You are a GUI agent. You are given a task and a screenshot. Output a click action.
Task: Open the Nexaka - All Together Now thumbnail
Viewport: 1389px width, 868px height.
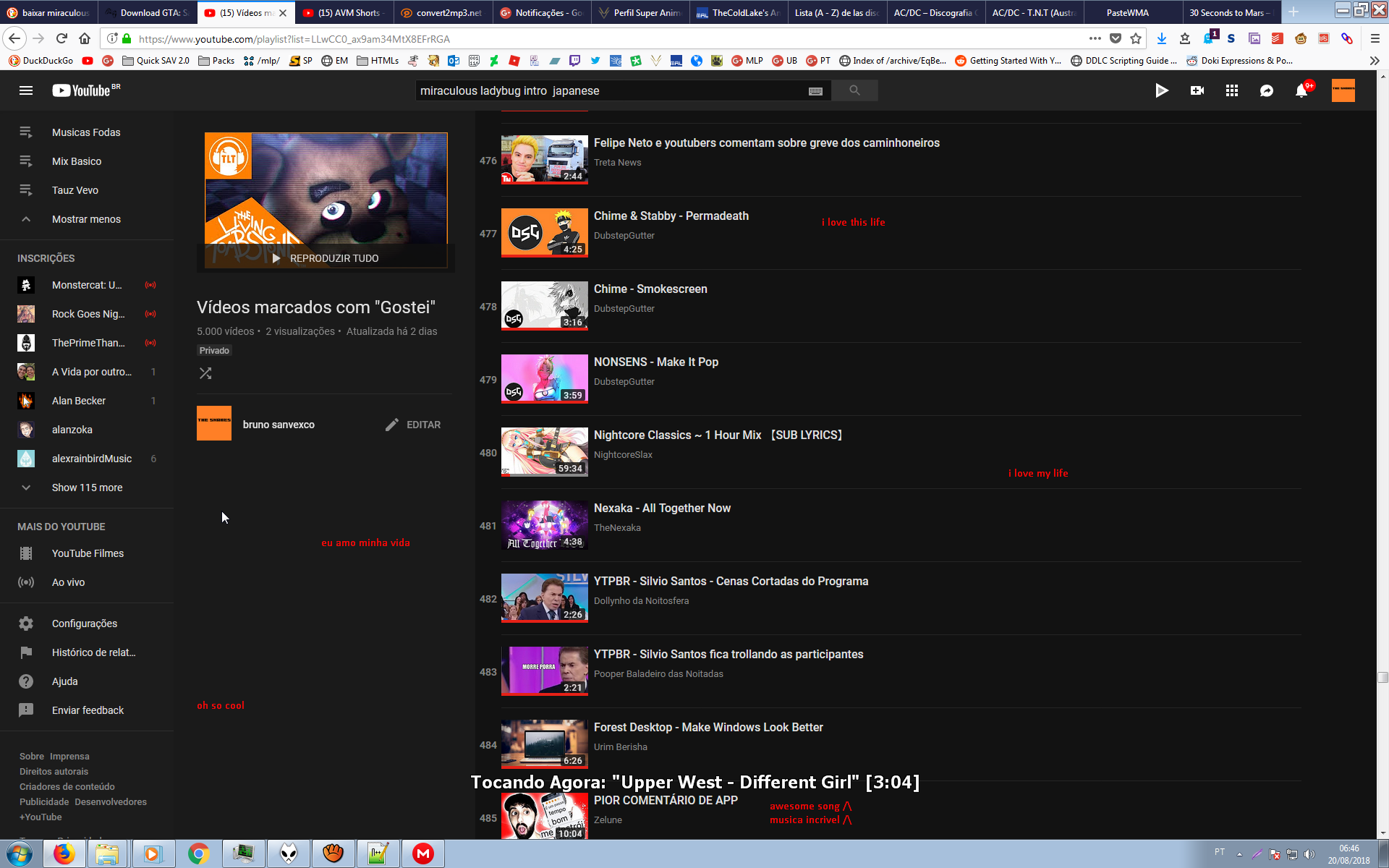click(544, 525)
